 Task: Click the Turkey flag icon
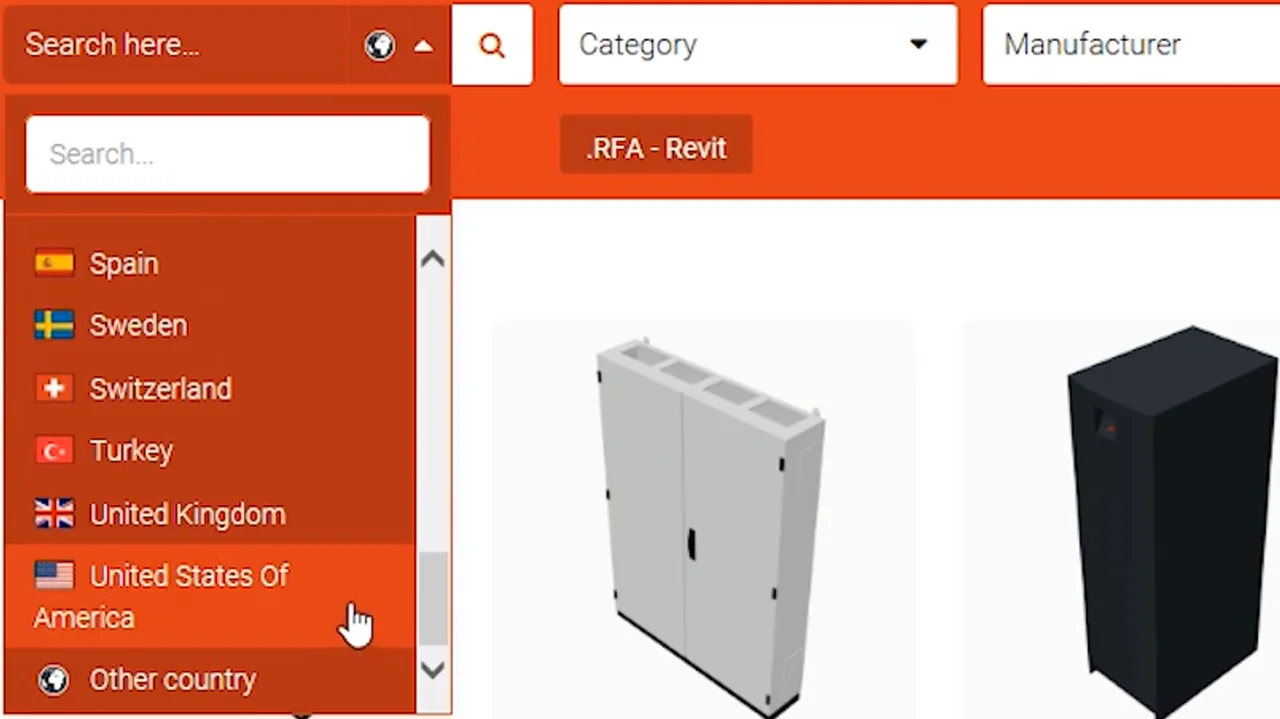[54, 451]
